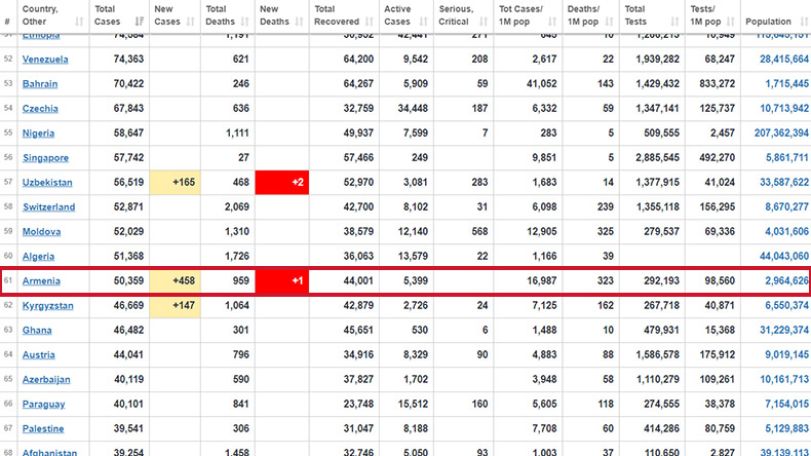The height and width of the screenshot is (456, 811).
Task: Click Armenia population 2,964,626 link
Action: (x=787, y=281)
